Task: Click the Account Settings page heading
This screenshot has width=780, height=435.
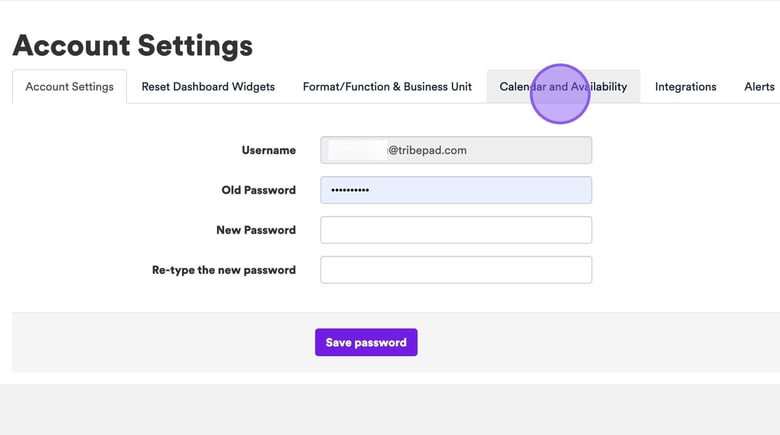Action: point(132,45)
